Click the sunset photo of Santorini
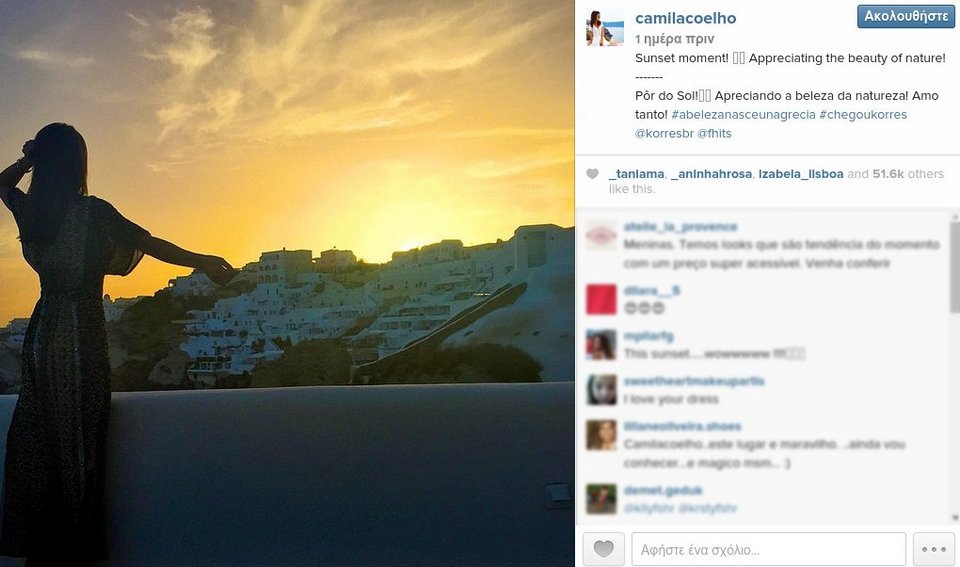 click(x=287, y=284)
